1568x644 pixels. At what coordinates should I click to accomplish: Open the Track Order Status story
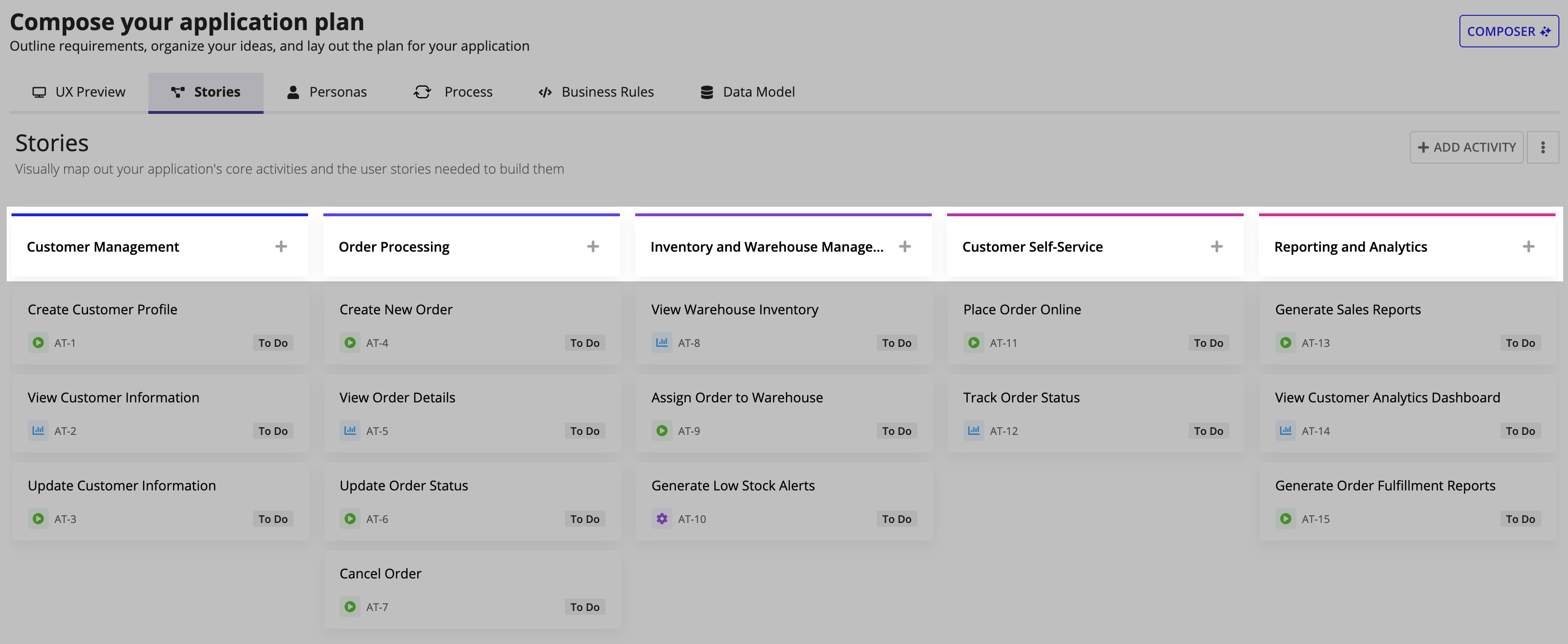coord(1096,414)
